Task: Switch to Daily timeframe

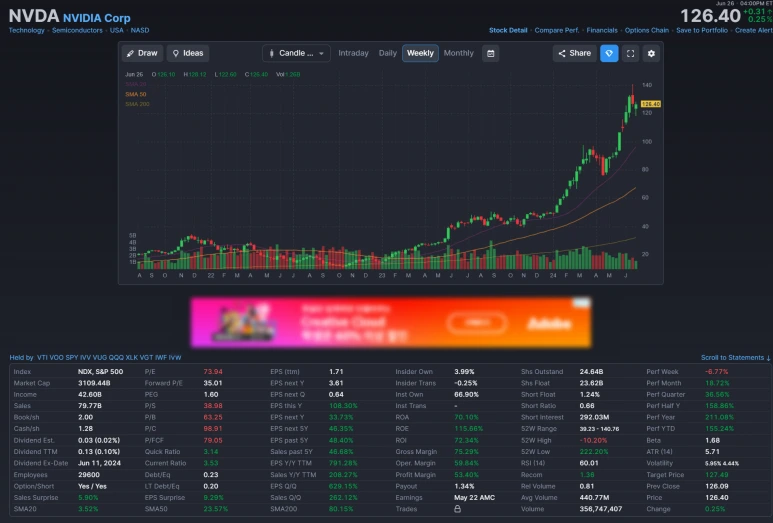Action: [387, 53]
